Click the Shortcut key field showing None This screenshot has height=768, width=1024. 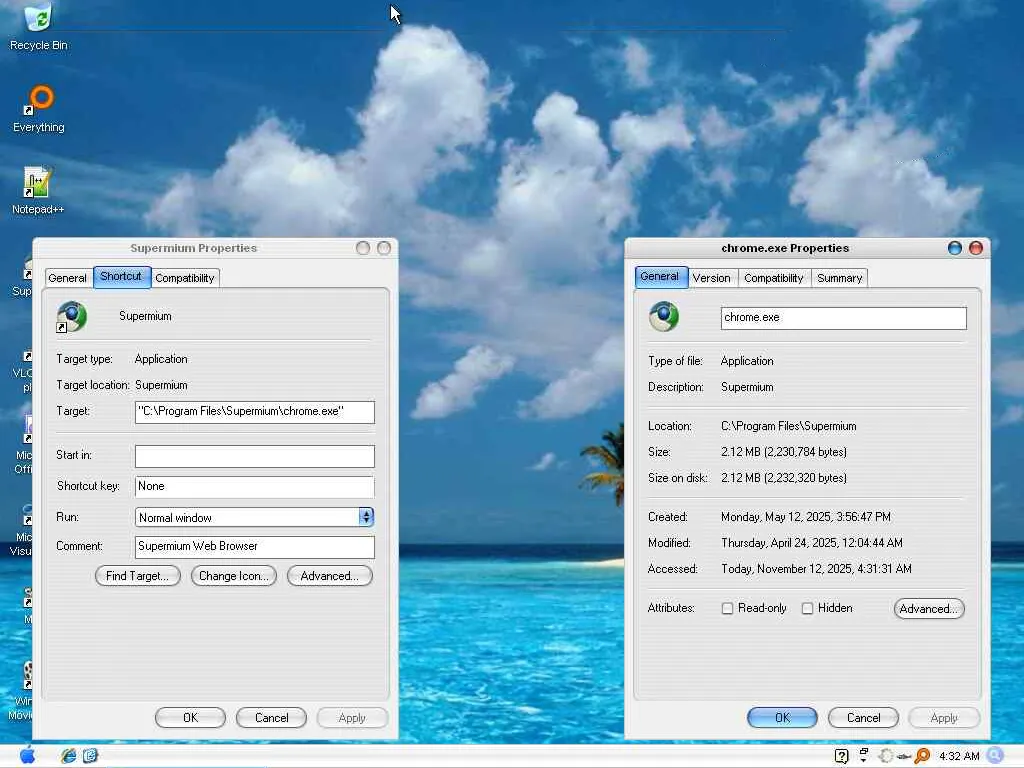point(255,487)
